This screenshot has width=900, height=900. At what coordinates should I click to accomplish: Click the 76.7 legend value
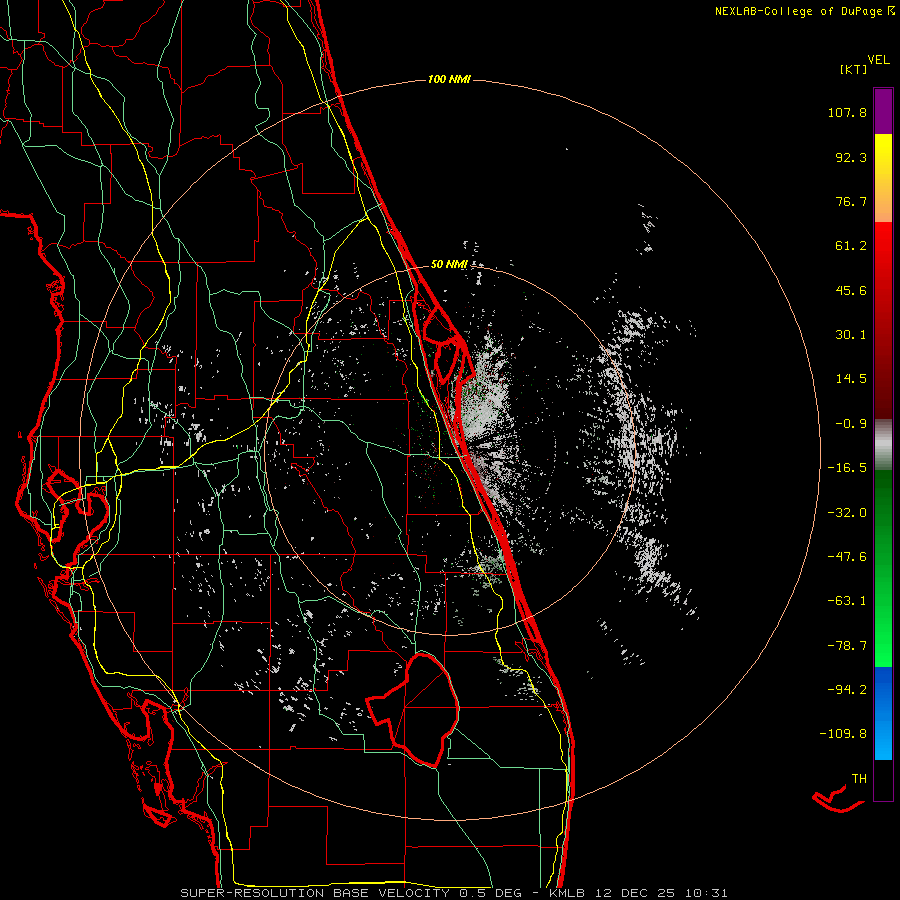click(x=851, y=201)
